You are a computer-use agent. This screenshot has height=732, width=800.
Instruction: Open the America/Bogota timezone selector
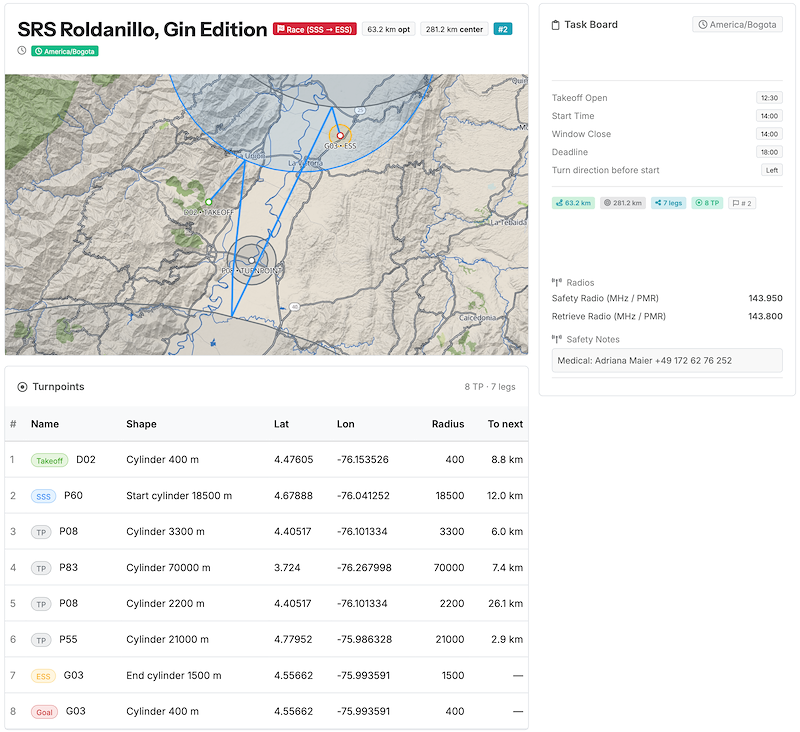[736, 24]
